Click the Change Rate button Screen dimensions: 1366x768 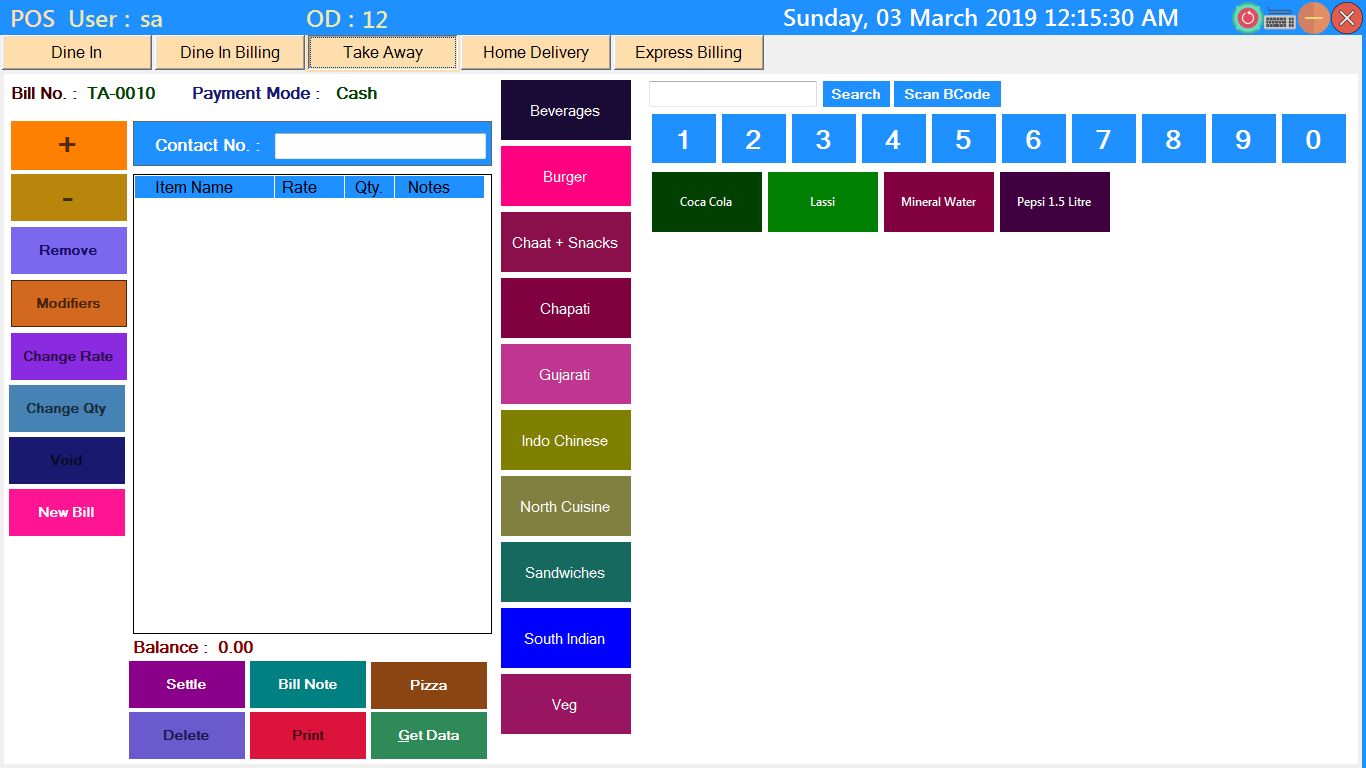click(x=69, y=356)
